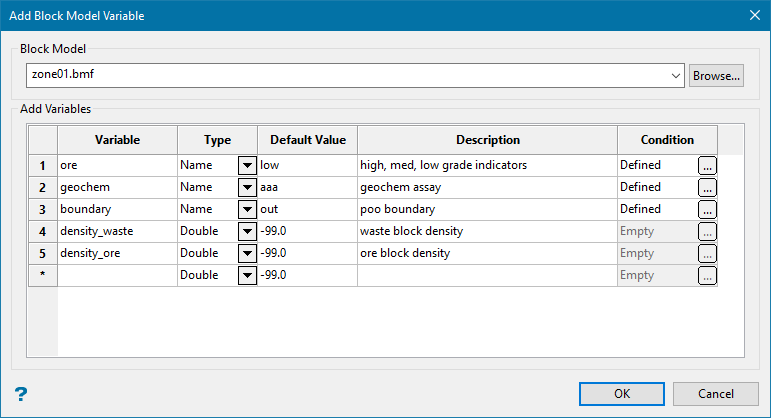This screenshot has width=771, height=418.
Task: Open condition editor for the ore row
Action: [707, 165]
